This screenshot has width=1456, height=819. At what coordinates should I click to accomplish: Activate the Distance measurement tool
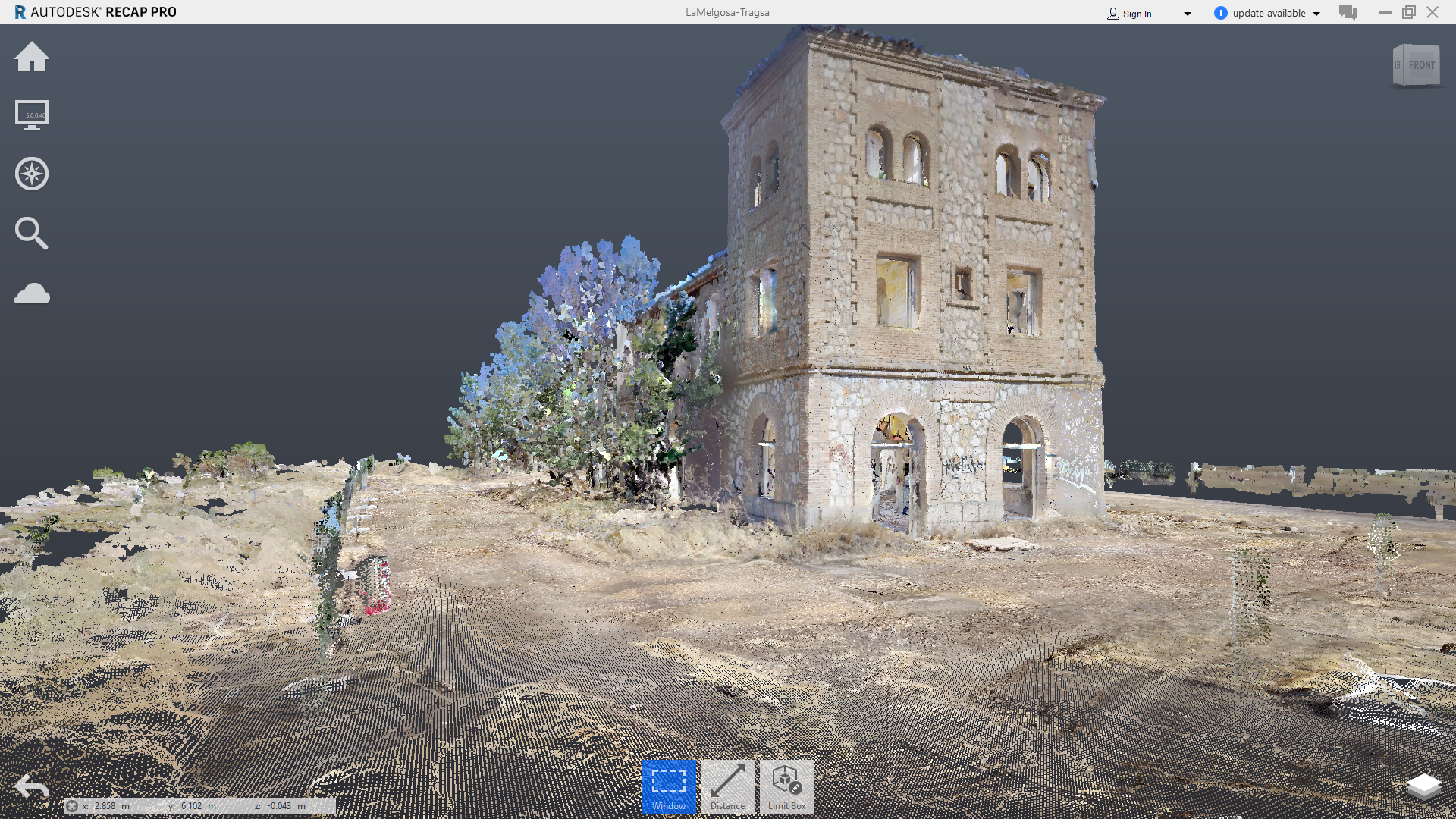pos(727,786)
